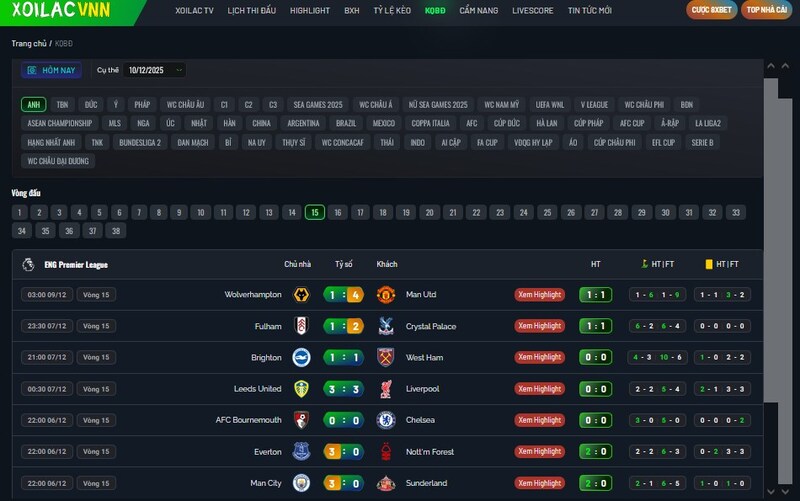Select the ĐỨC league filter chip
Image resolution: width=800 pixels, height=501 pixels.
[91, 104]
